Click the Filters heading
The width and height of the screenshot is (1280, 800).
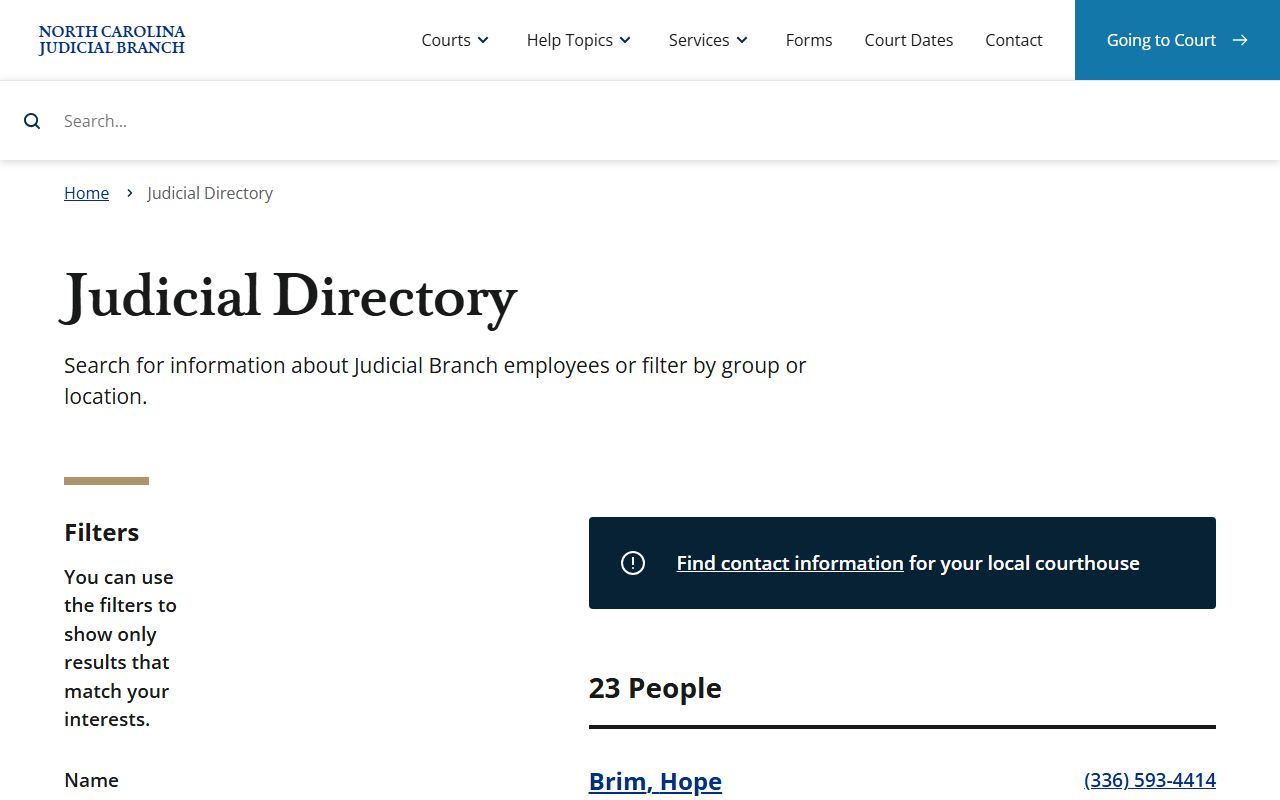pos(102,532)
